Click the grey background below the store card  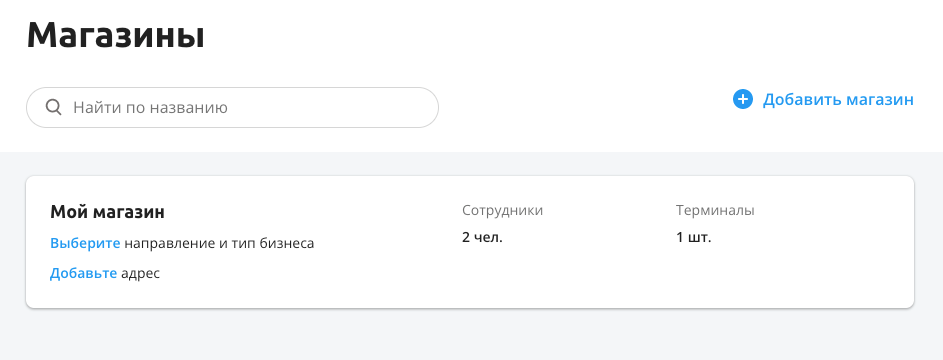coord(472,337)
